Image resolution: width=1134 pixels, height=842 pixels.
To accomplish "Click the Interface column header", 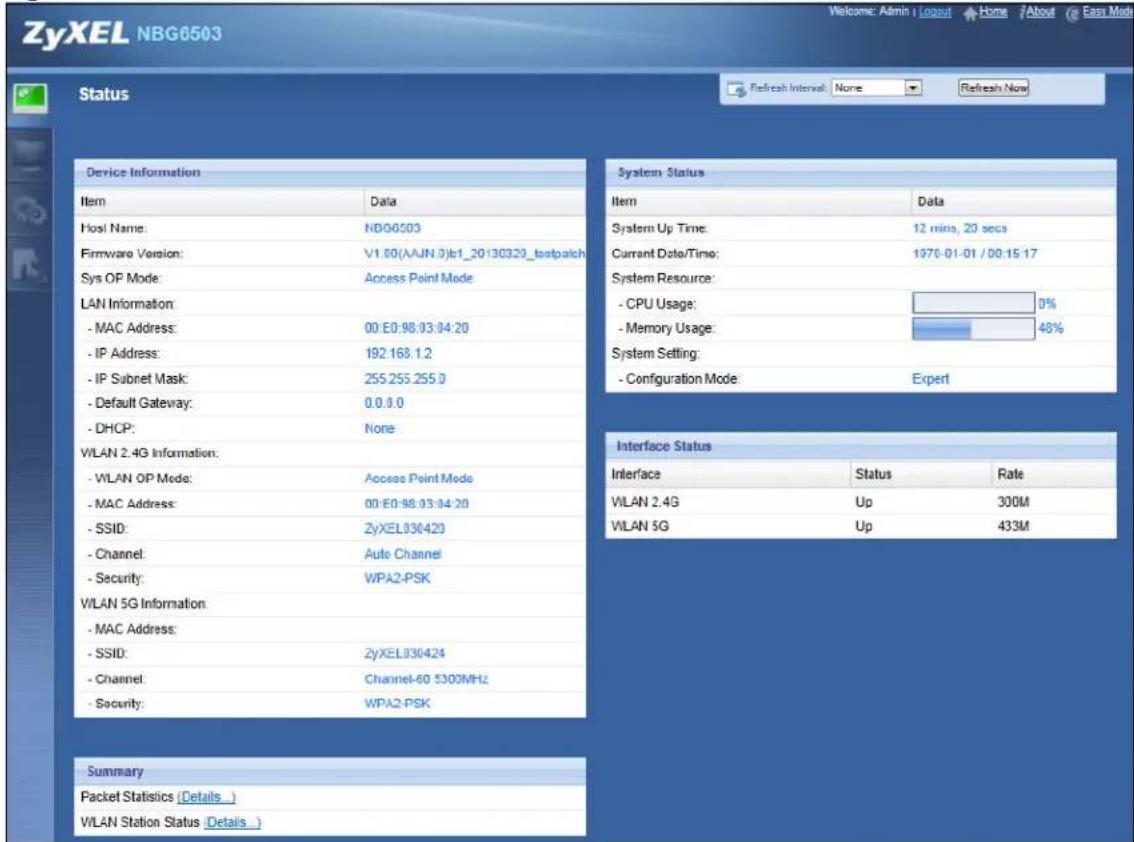I will 636,474.
